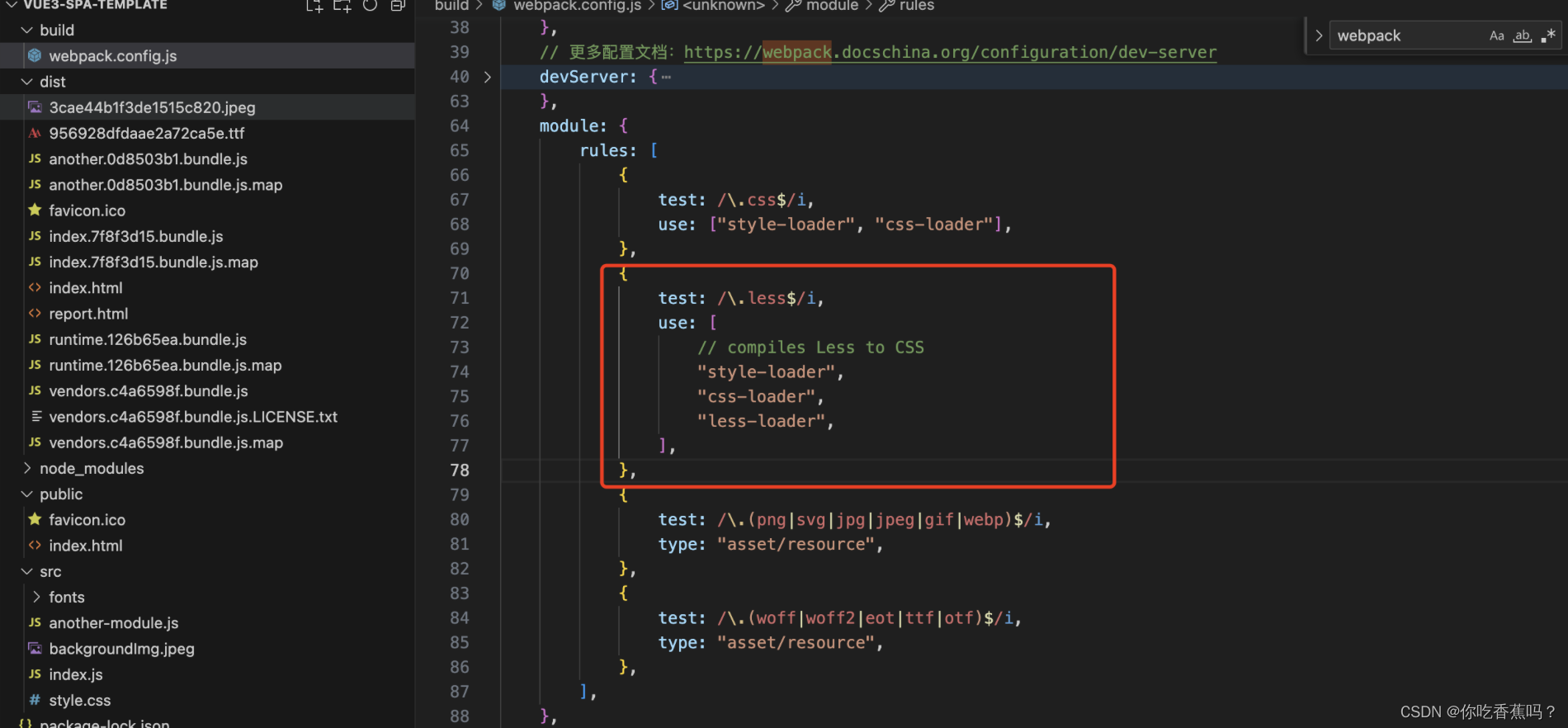
Task: Click 'build' in the breadcrumb path
Action: click(x=451, y=6)
